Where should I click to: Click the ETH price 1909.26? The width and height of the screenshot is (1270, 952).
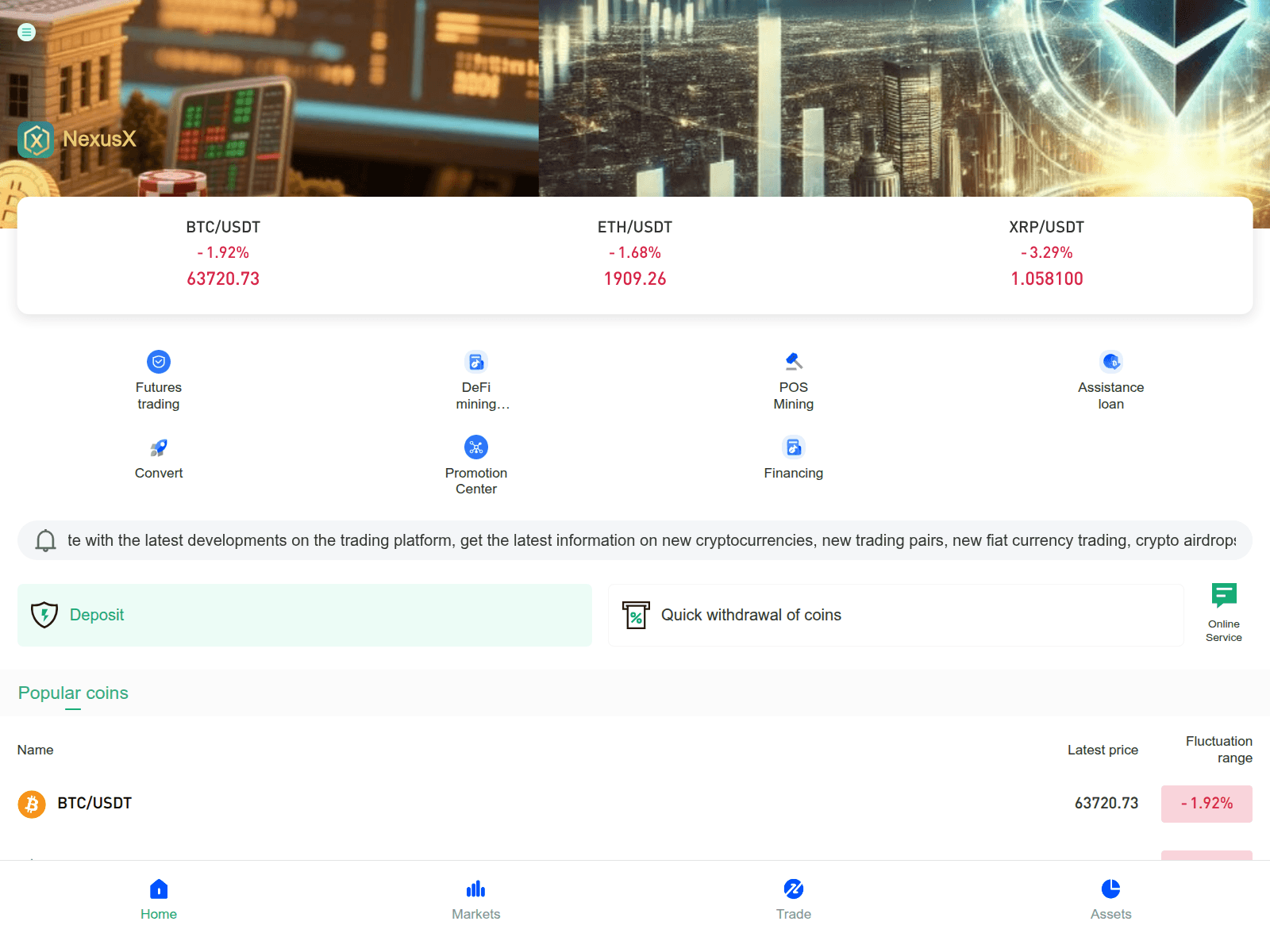pyautogui.click(x=635, y=279)
